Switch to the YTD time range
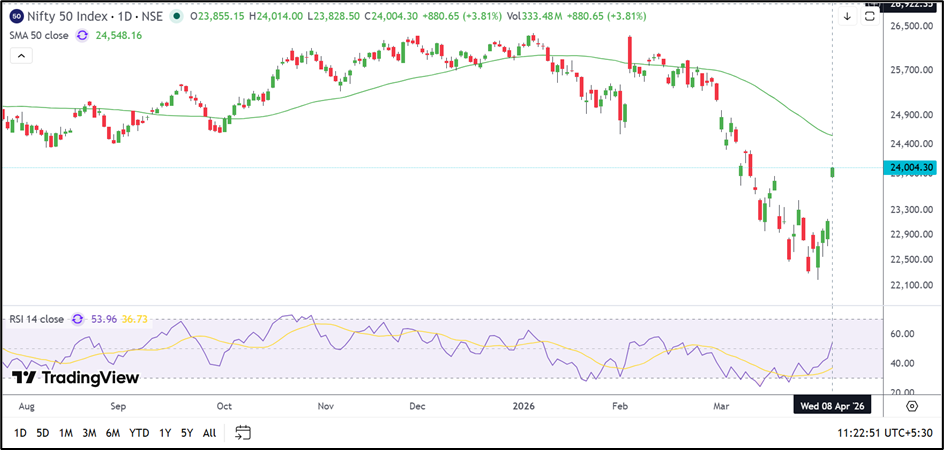 tap(139, 432)
